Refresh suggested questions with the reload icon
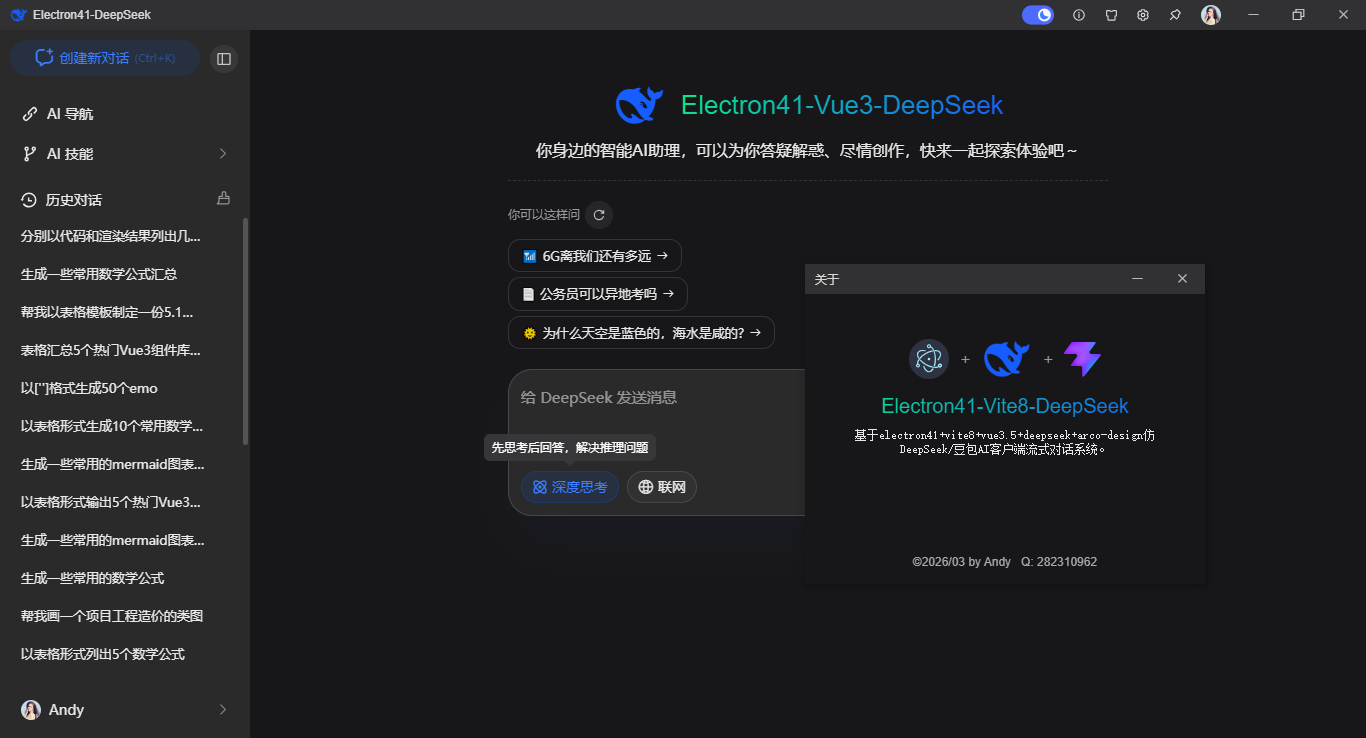 pyautogui.click(x=598, y=214)
